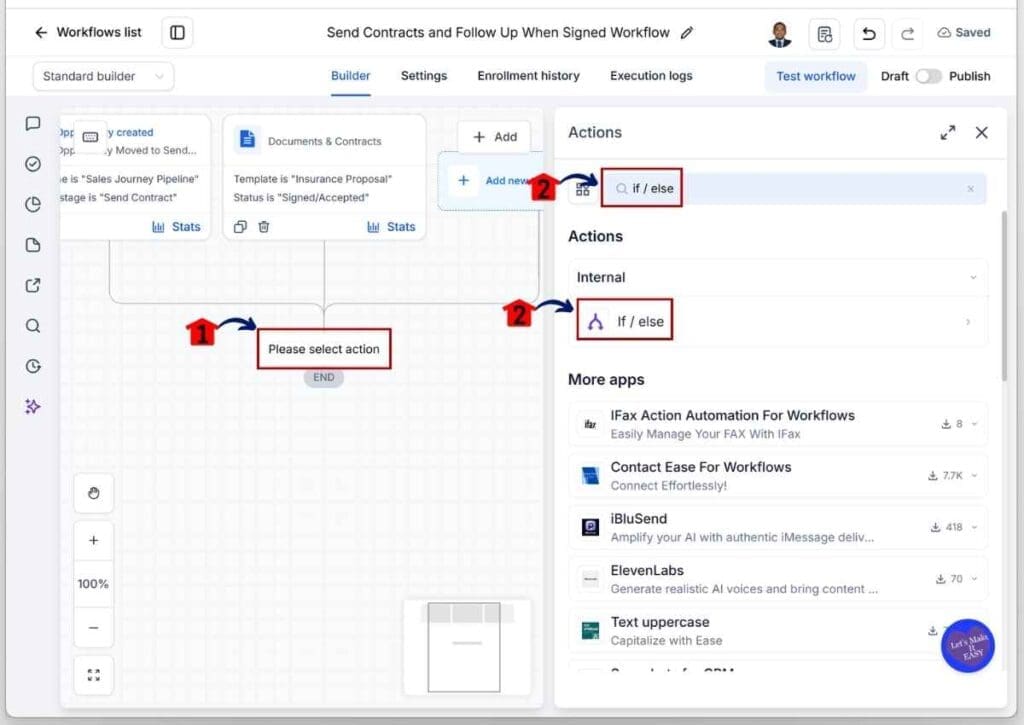Viewport: 1024px width, 725px height.
Task: Open the checkmark circle sidebar icon
Action: (x=33, y=164)
